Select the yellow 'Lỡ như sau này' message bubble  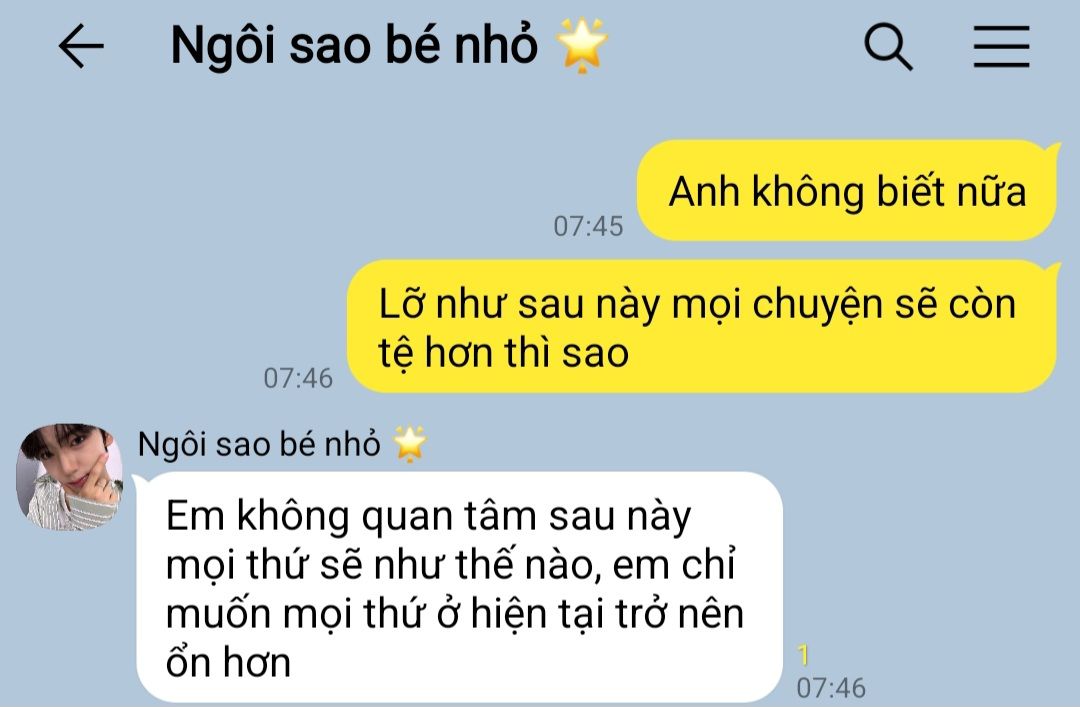click(x=702, y=327)
